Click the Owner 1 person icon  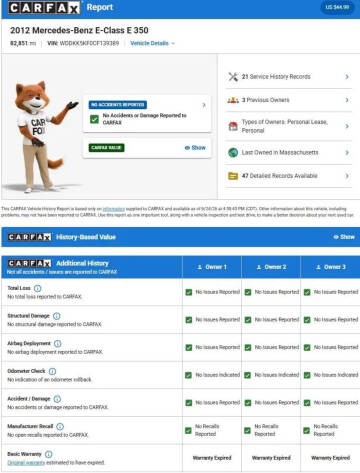pos(200,267)
